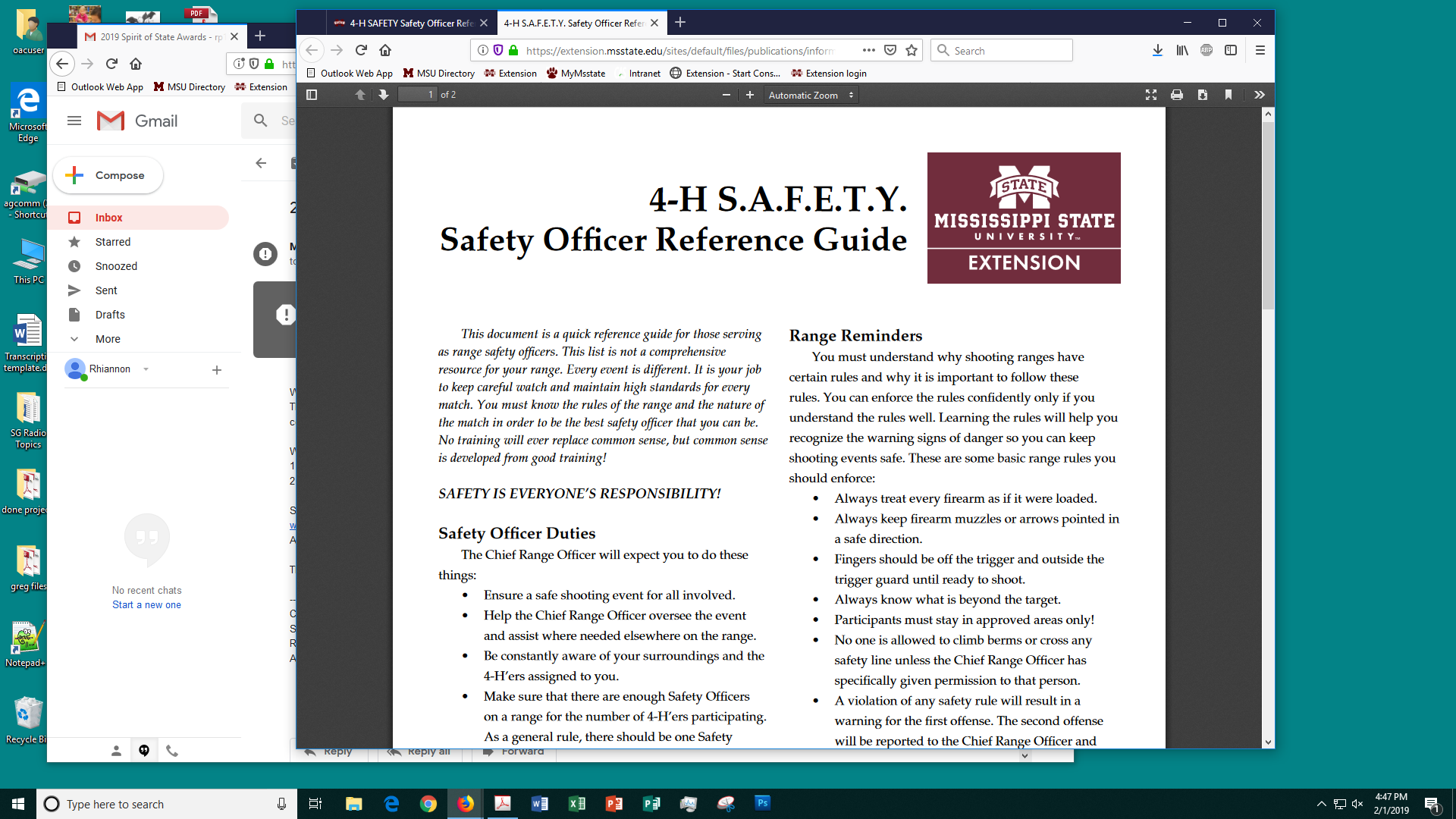
Task: Go to Firefox home page
Action: pos(385,50)
